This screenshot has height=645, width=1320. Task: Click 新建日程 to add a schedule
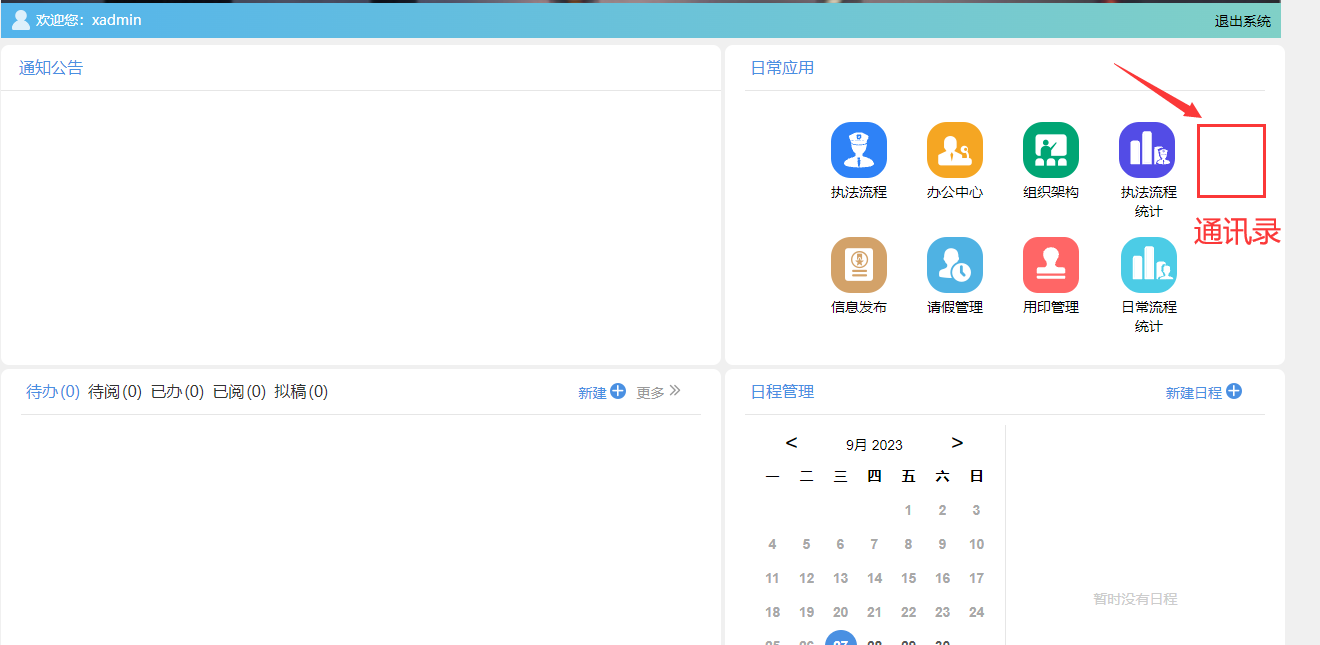[x=1203, y=392]
